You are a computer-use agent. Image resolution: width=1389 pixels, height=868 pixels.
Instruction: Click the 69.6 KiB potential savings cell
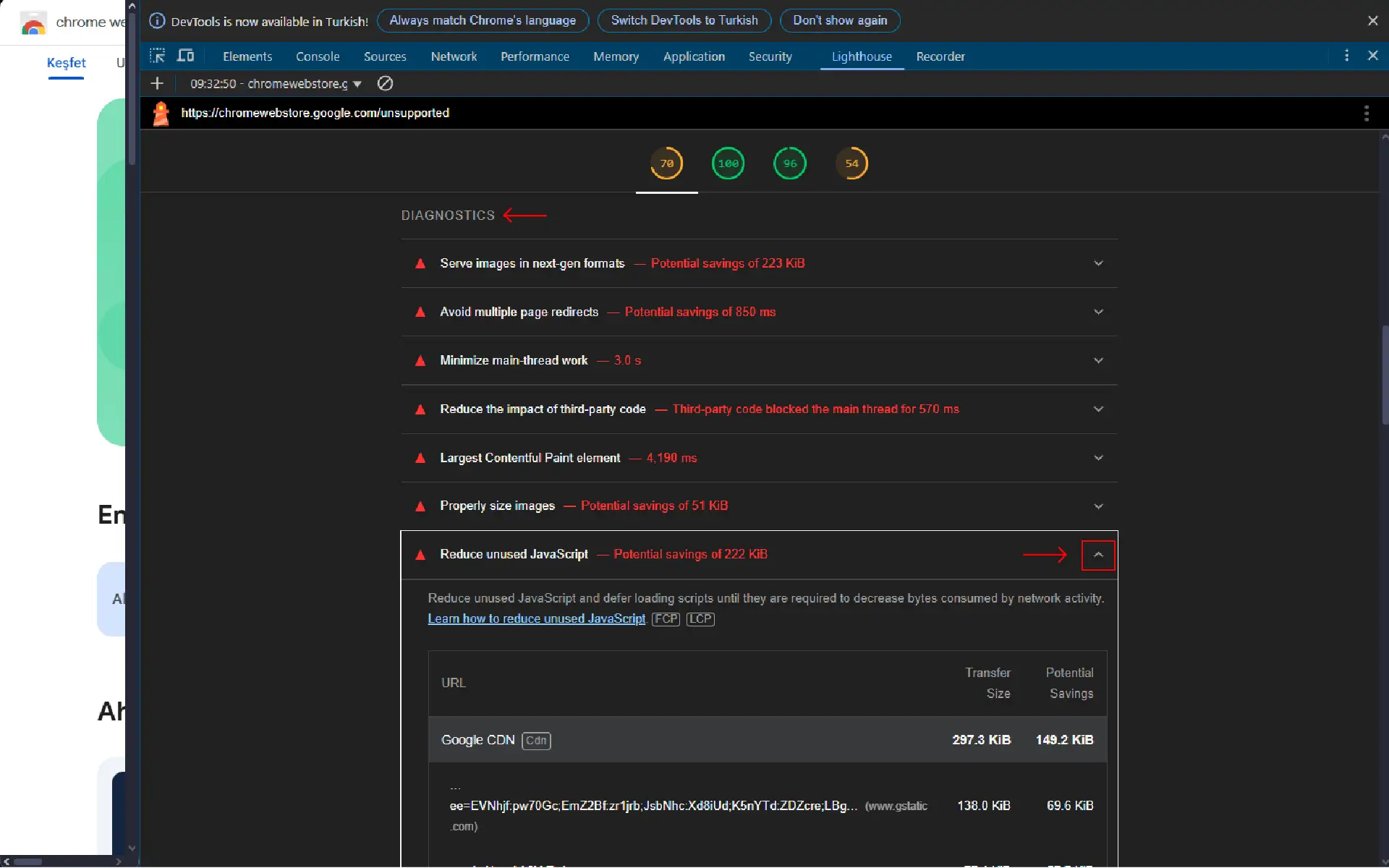click(x=1070, y=806)
